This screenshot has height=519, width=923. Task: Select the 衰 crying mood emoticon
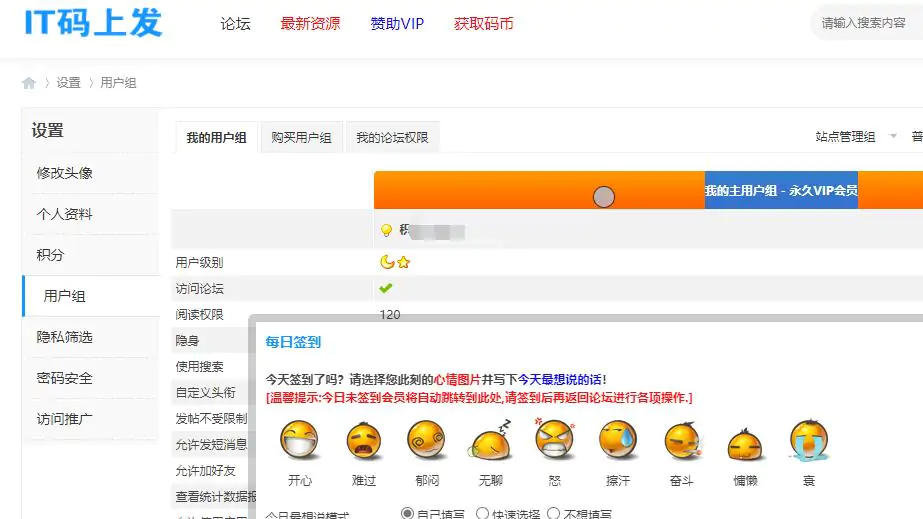809,440
